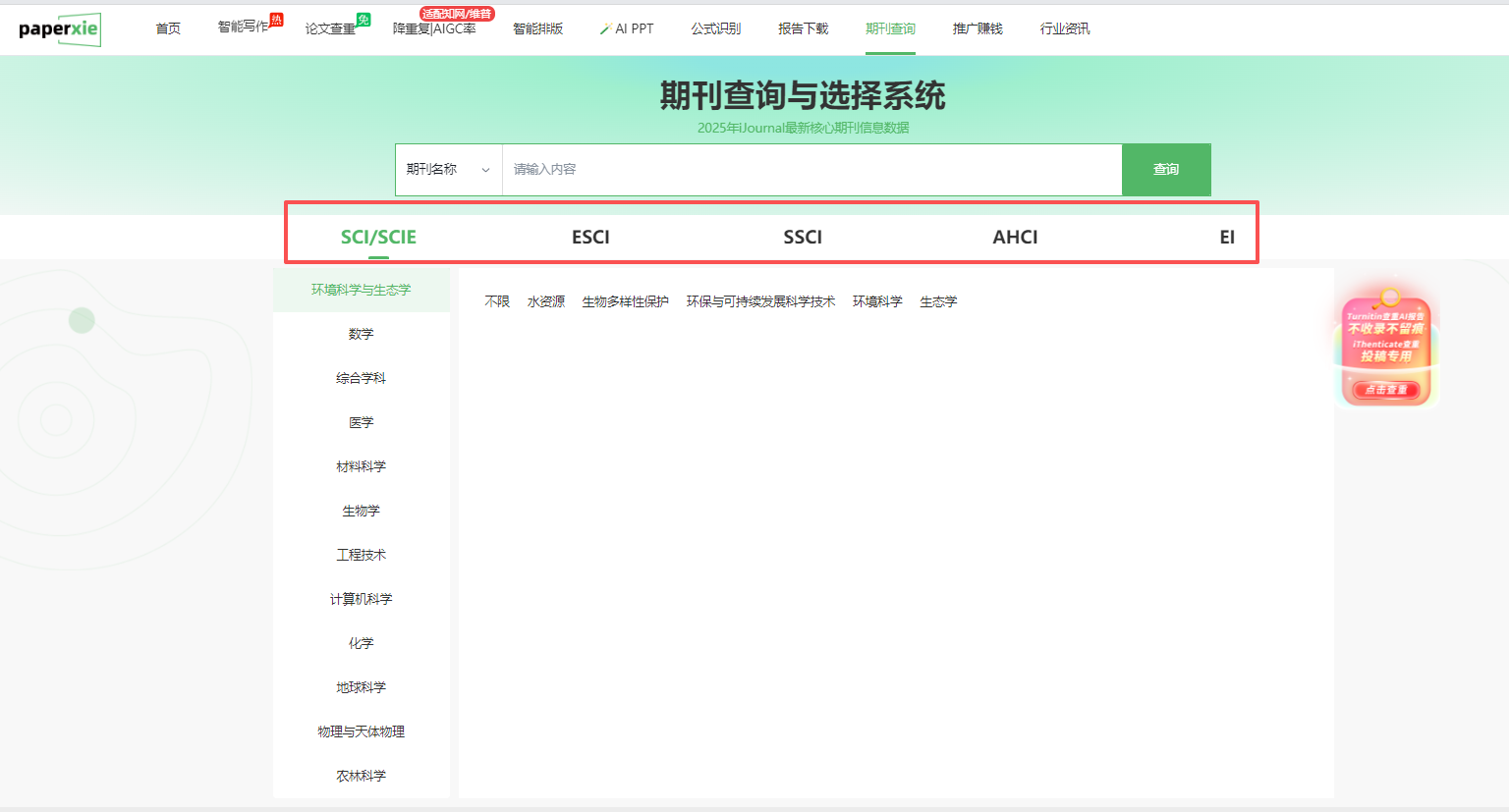This screenshot has width=1509, height=812.
Task: Select 医学 subject category
Action: pyautogui.click(x=361, y=422)
